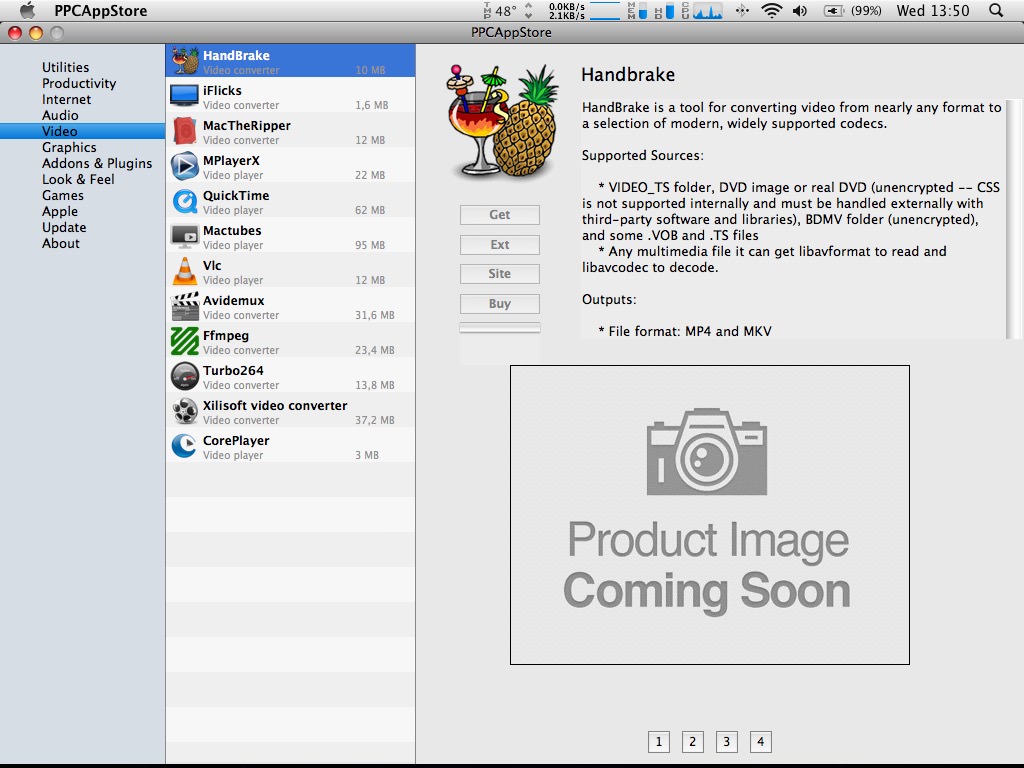Click the Mactubes screen icon
1024x768 pixels.
click(x=185, y=236)
